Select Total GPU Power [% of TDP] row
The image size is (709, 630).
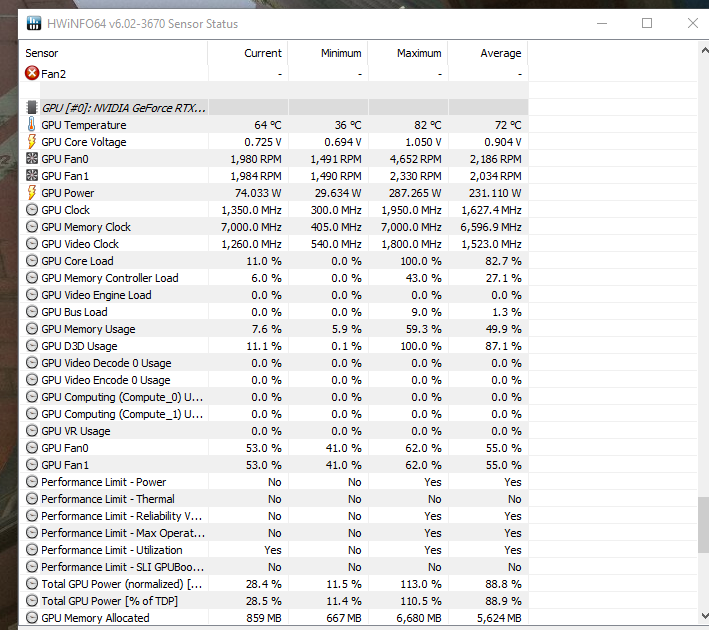tap(274, 601)
